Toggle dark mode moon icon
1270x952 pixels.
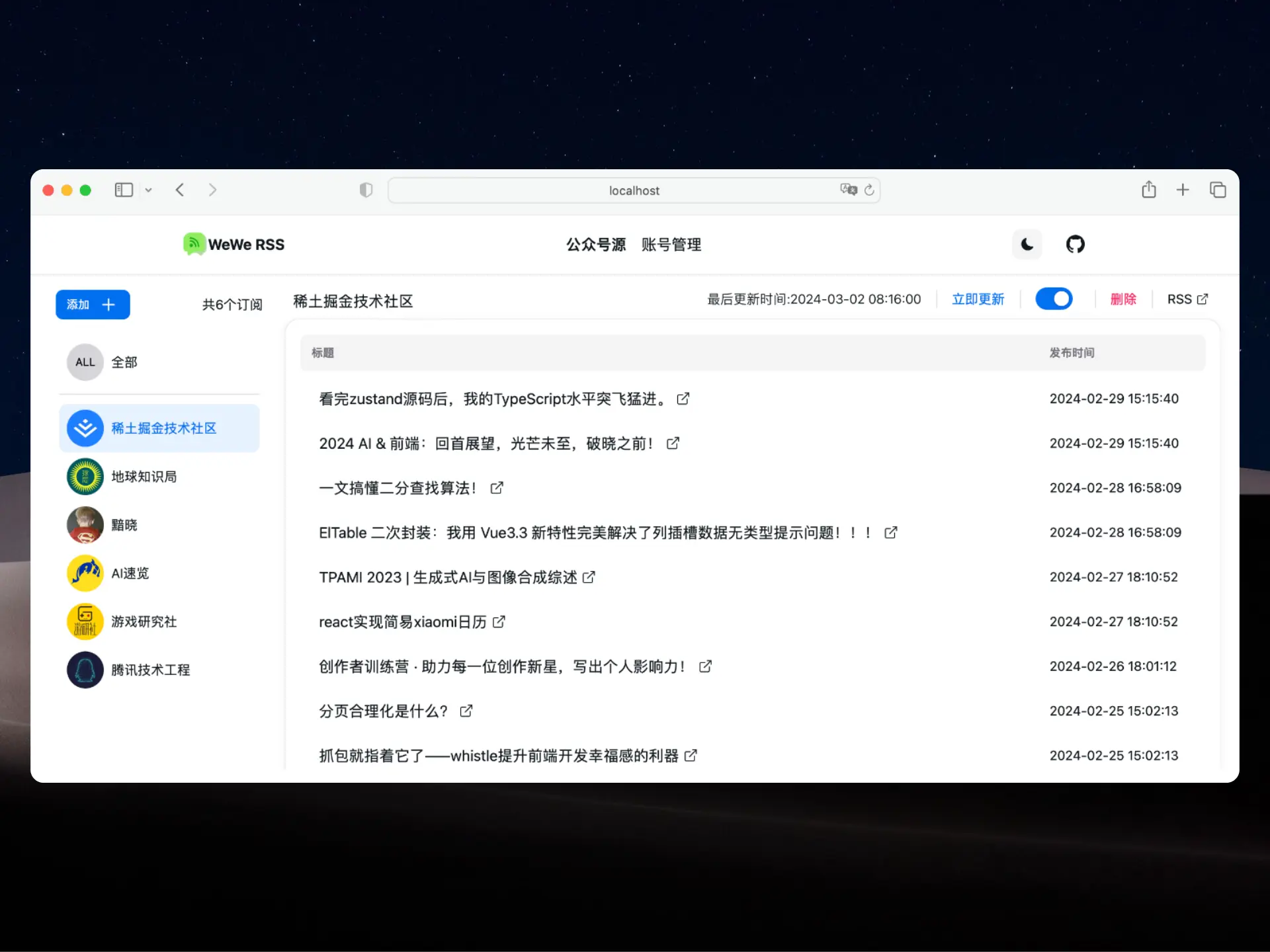pyautogui.click(x=1027, y=245)
